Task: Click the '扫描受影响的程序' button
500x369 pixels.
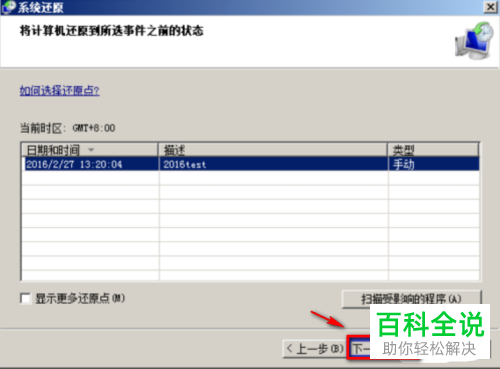Action: click(411, 299)
